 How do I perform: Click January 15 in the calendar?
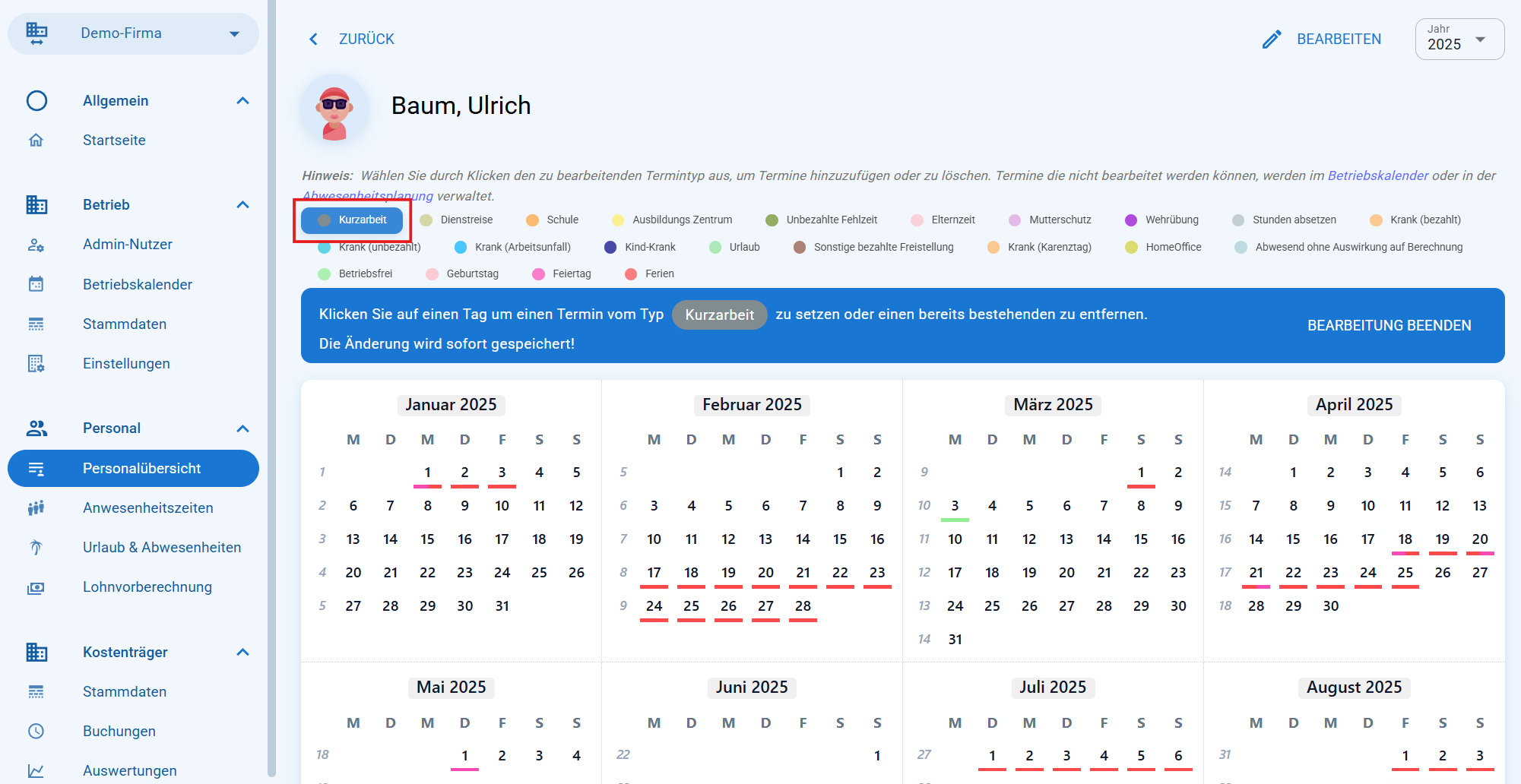point(428,539)
